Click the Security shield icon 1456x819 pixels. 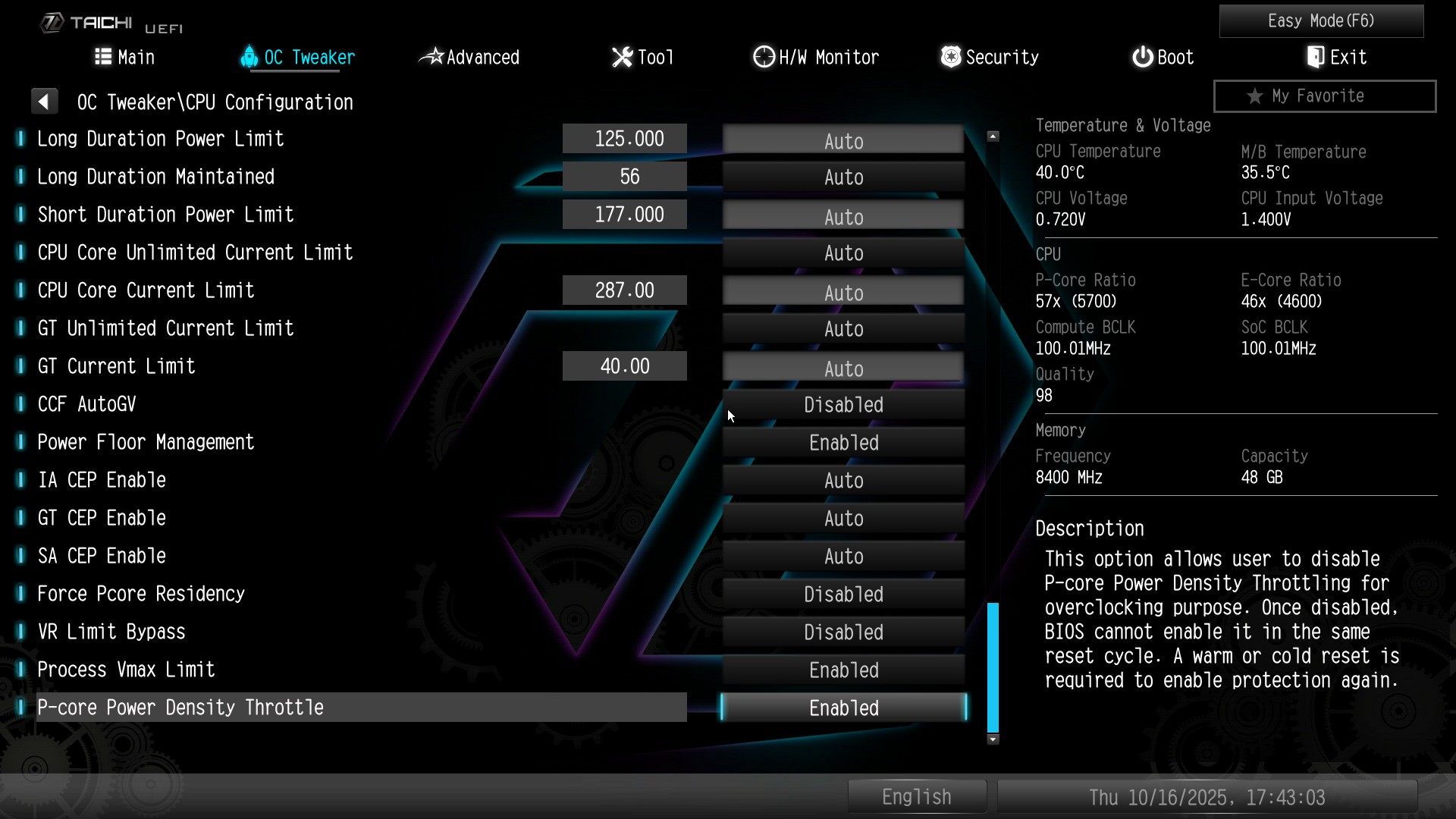[x=951, y=57]
